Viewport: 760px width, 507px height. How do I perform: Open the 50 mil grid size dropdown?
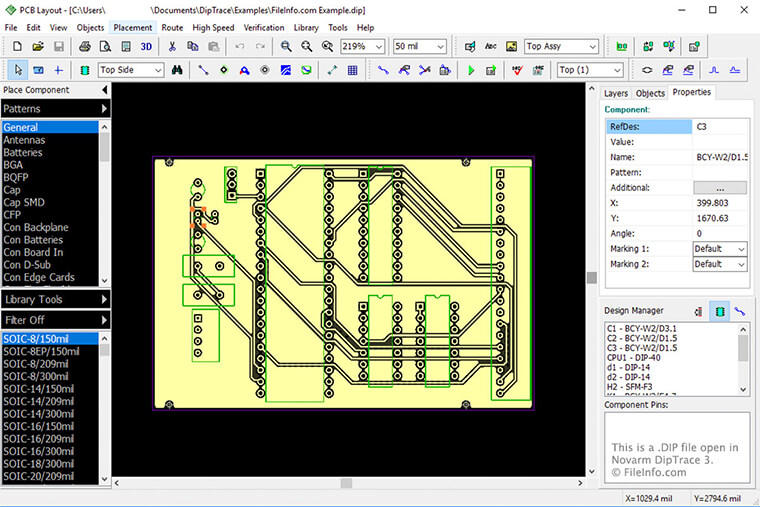422,46
